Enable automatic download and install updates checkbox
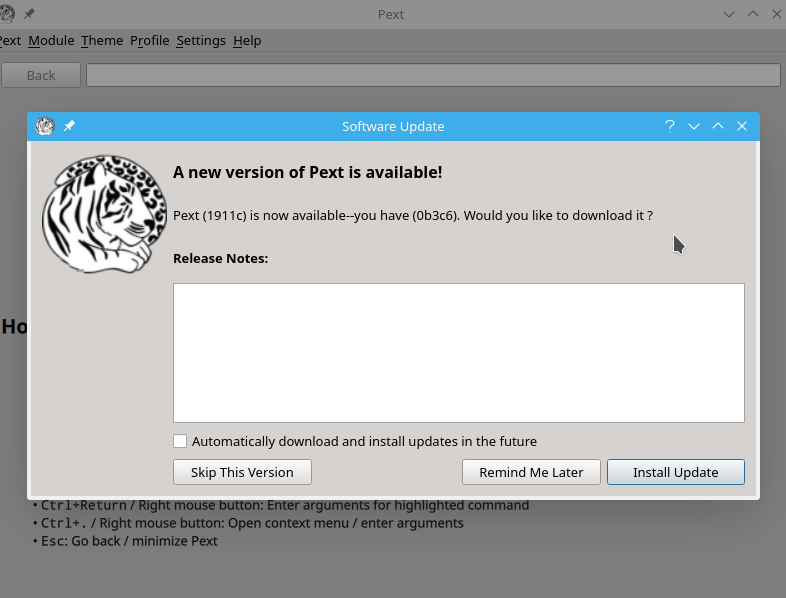This screenshot has height=598, width=786. click(180, 441)
